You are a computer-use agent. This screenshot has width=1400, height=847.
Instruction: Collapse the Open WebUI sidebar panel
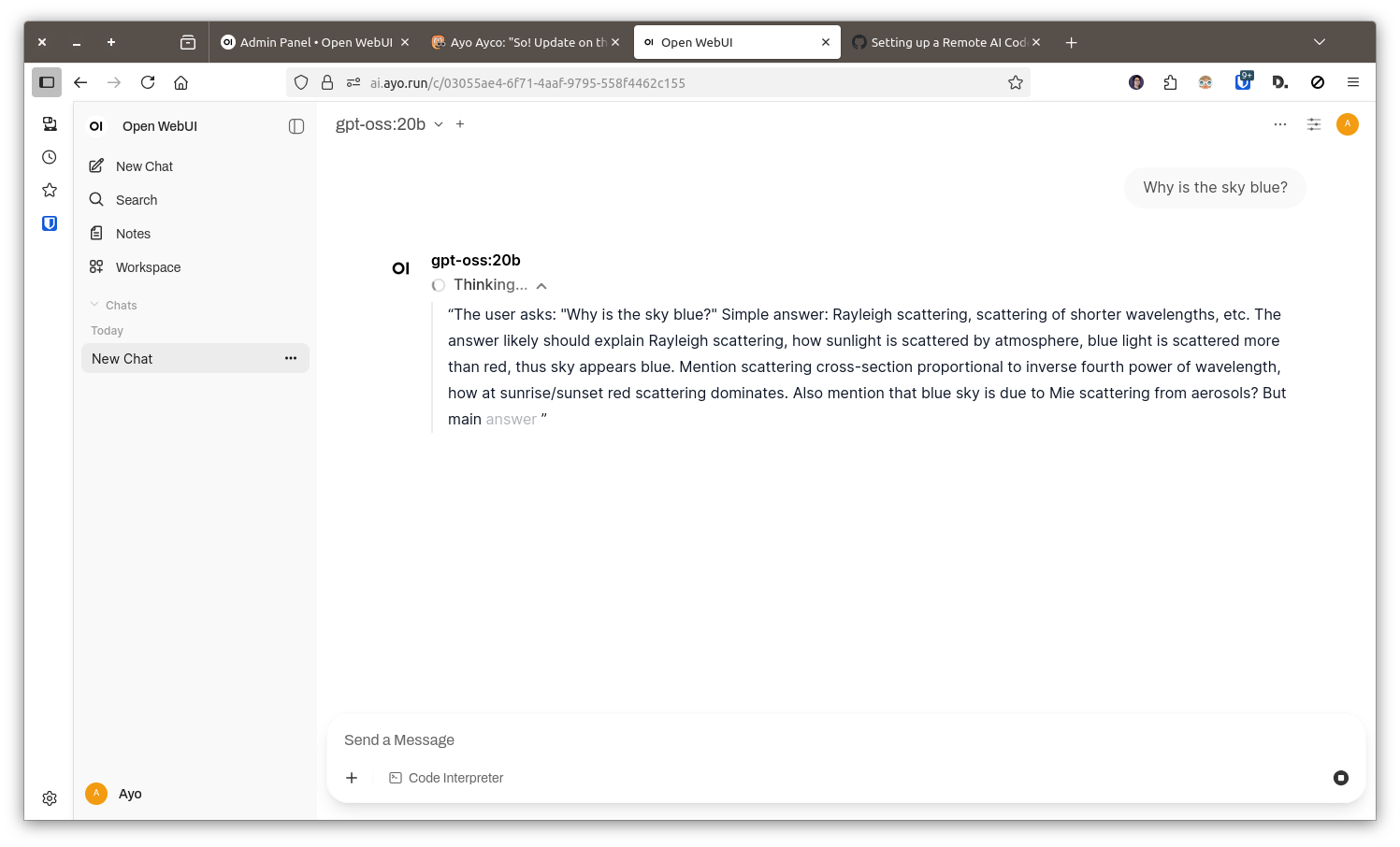[296, 126]
